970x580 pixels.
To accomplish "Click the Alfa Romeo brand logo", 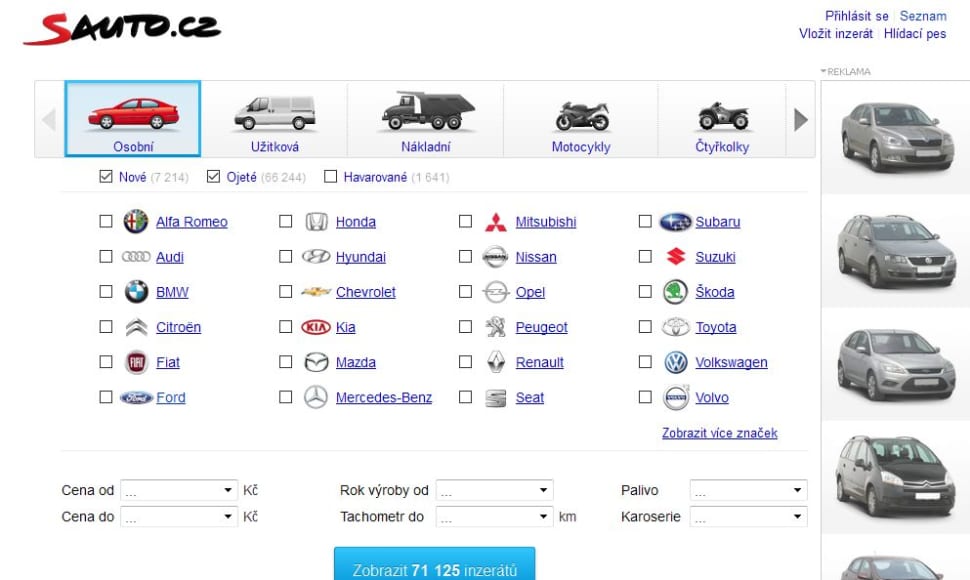I will [x=135, y=221].
